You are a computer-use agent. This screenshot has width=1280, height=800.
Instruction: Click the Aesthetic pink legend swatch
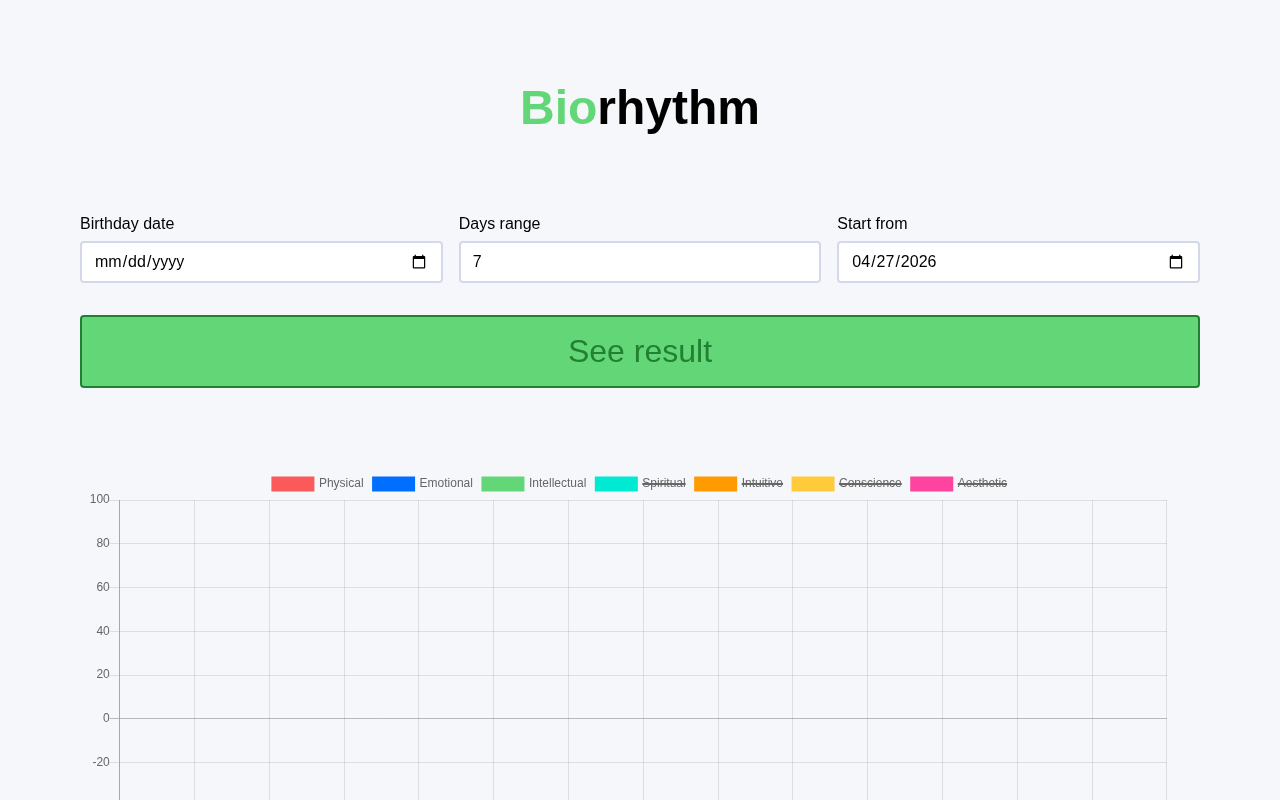tap(931, 484)
